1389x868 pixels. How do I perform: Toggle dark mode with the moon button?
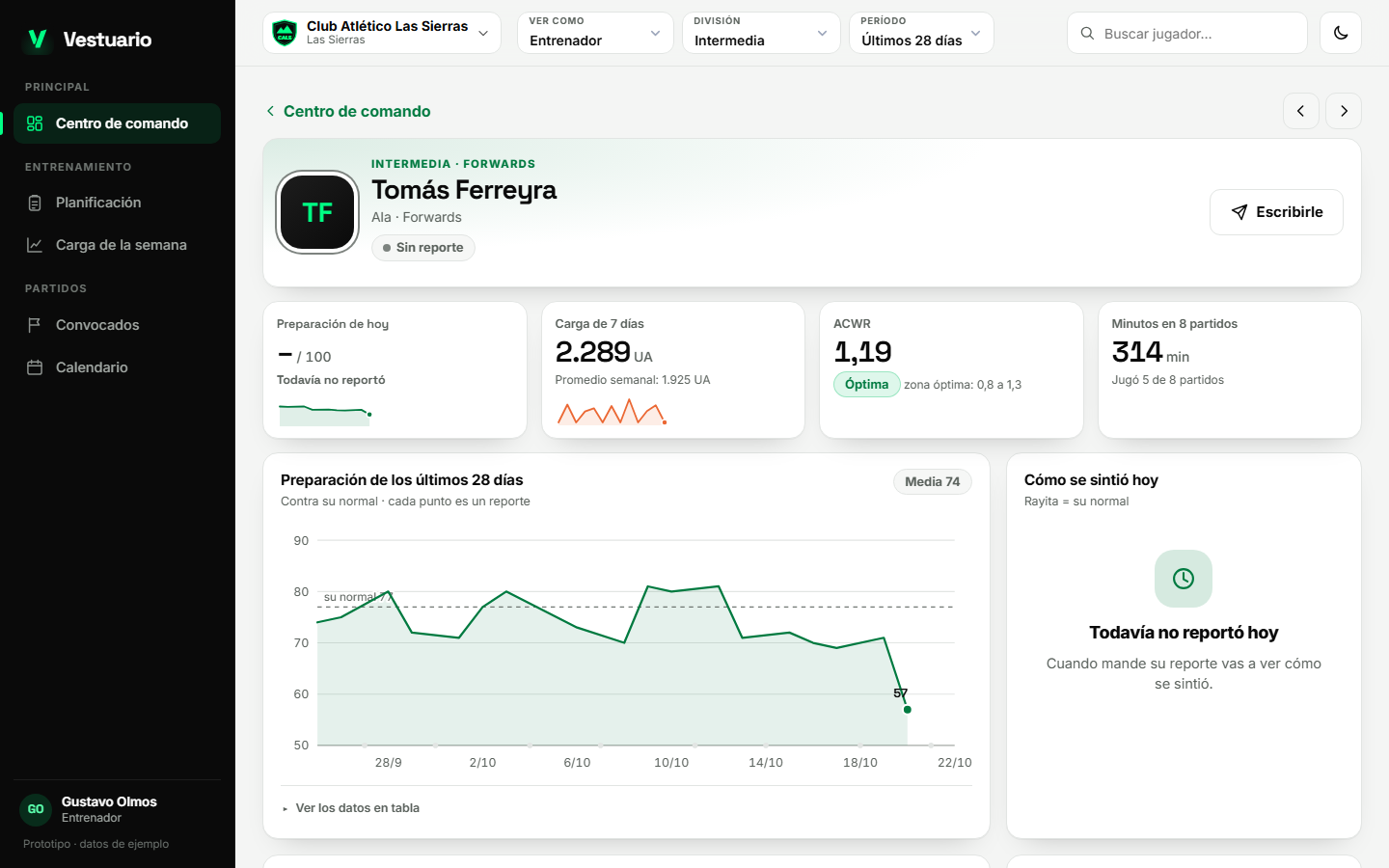tap(1341, 33)
